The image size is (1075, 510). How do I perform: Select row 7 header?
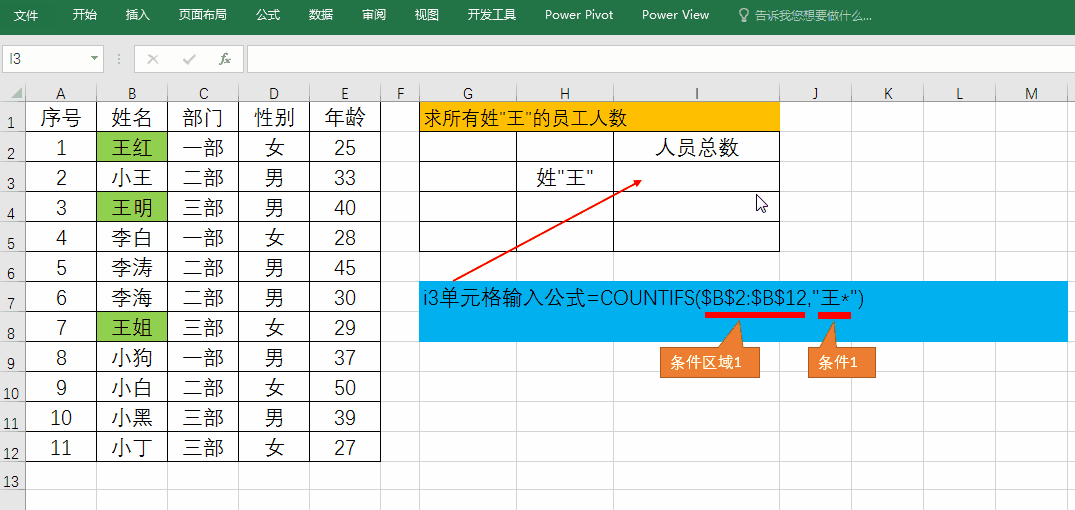pos(12,298)
